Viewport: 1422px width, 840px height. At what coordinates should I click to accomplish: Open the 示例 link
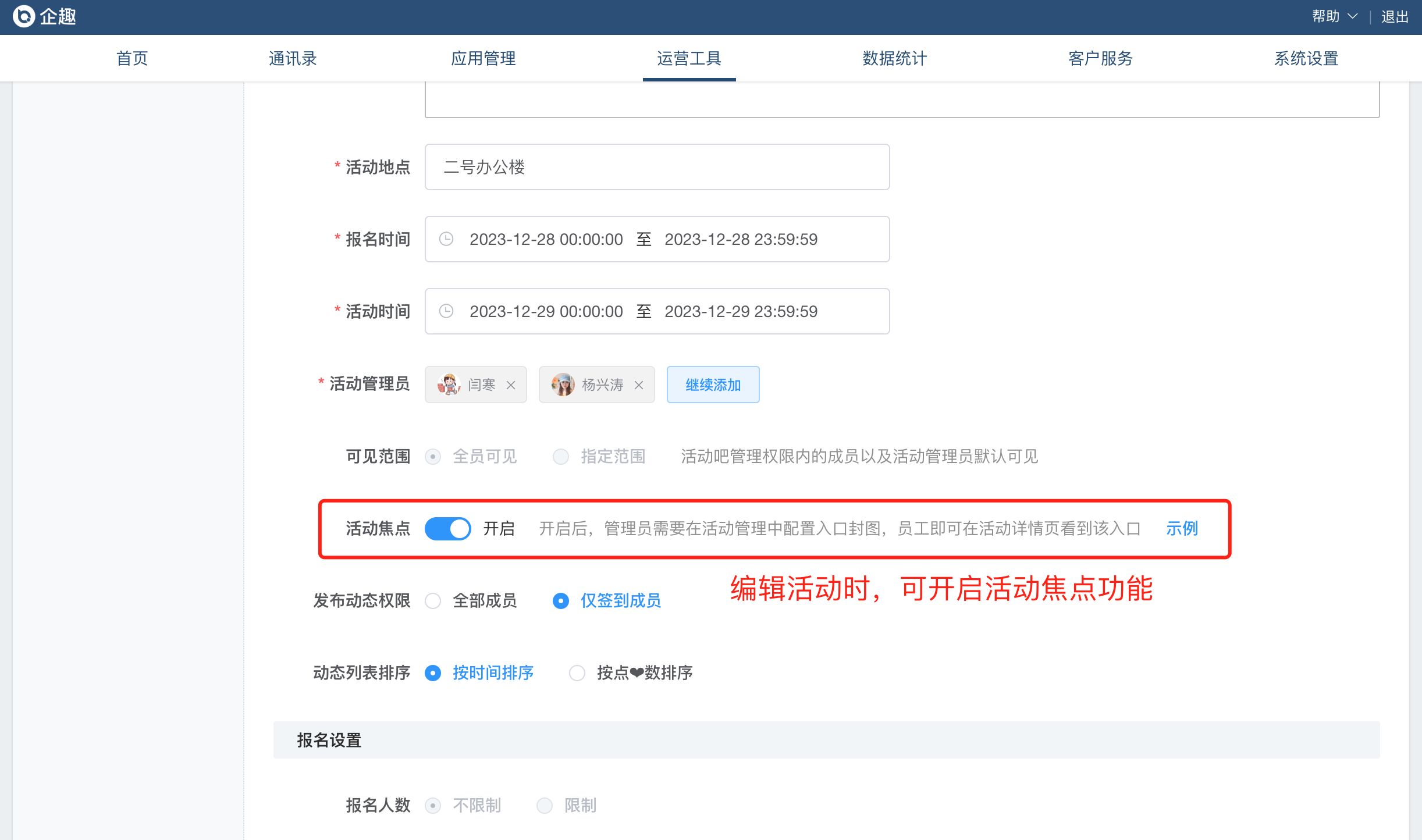pos(1182,529)
